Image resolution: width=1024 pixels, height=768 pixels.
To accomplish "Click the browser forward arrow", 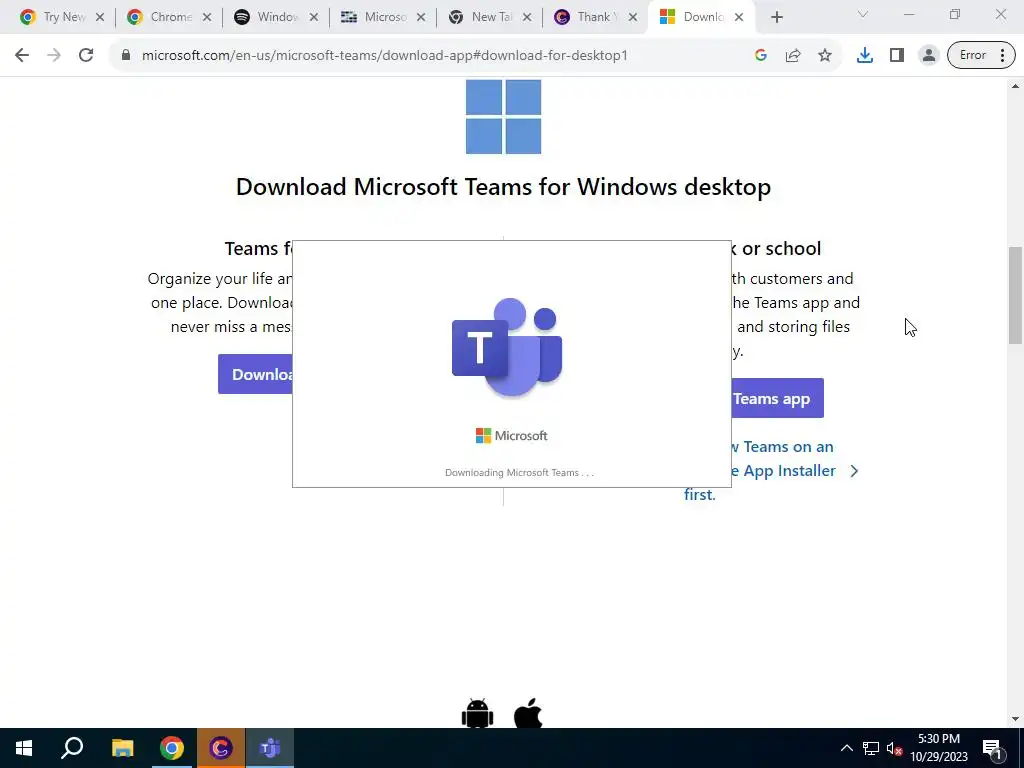I will [54, 56].
